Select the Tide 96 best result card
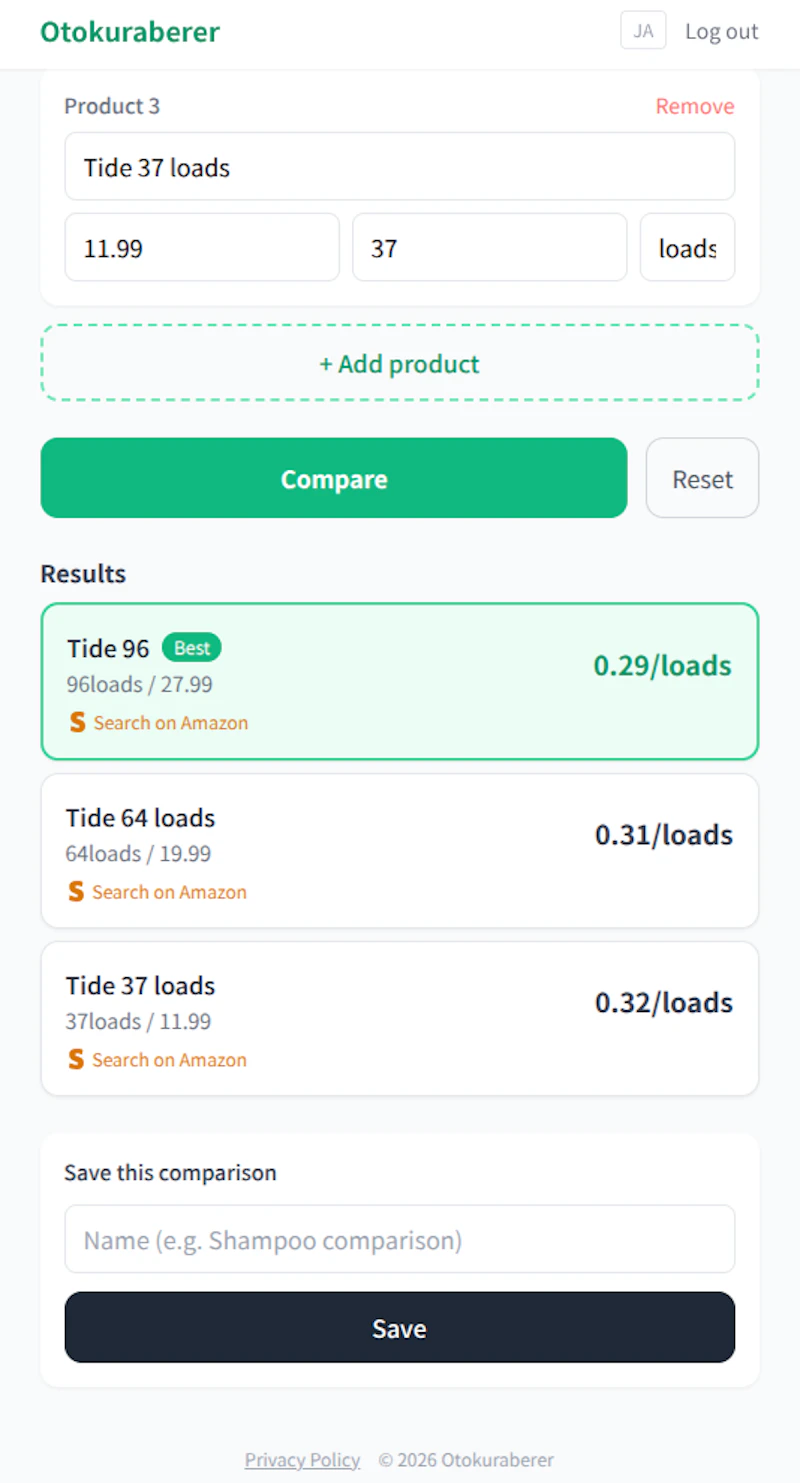 [400, 682]
